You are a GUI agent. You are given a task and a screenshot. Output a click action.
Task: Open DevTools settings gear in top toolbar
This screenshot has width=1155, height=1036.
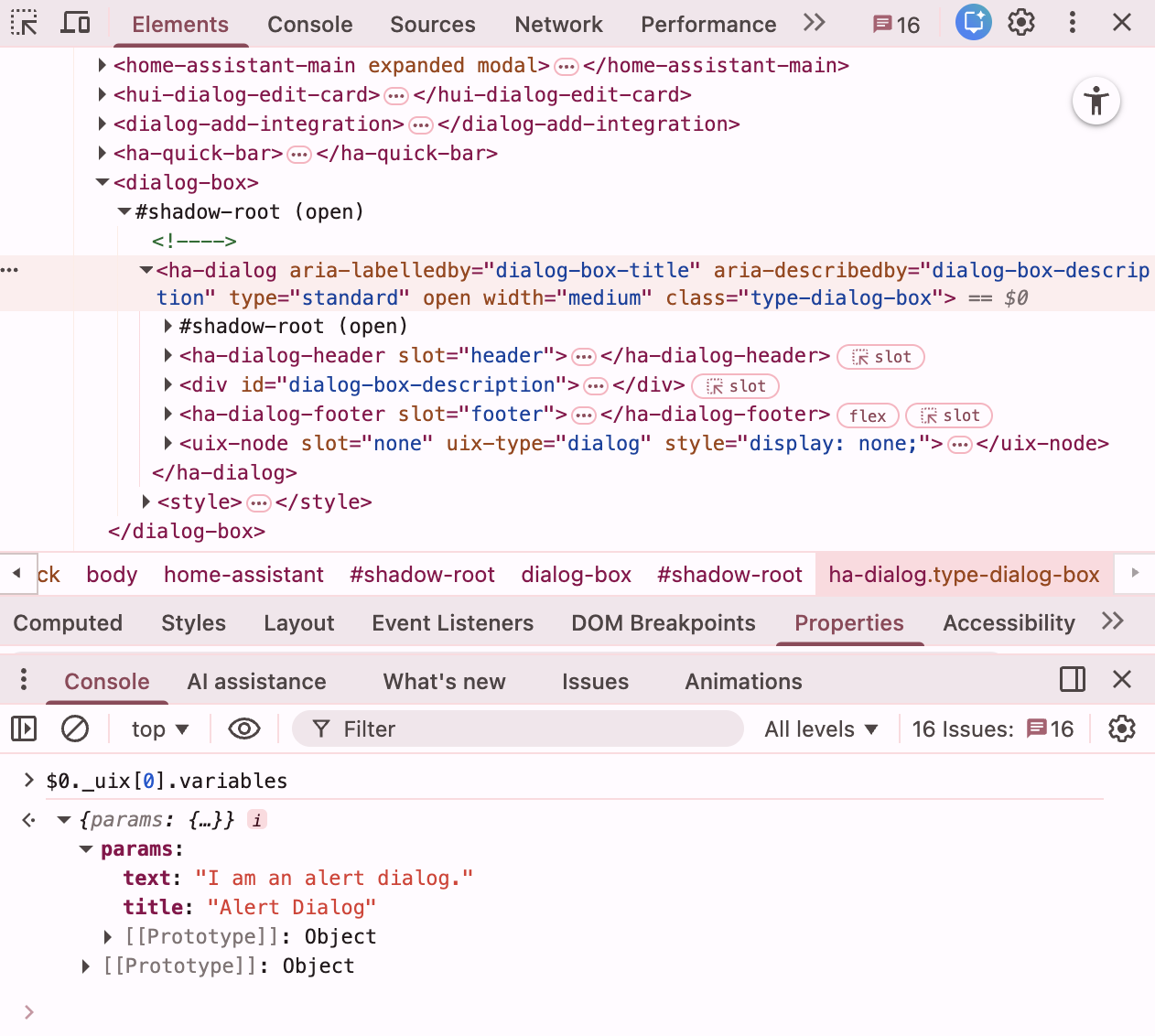tap(1021, 23)
